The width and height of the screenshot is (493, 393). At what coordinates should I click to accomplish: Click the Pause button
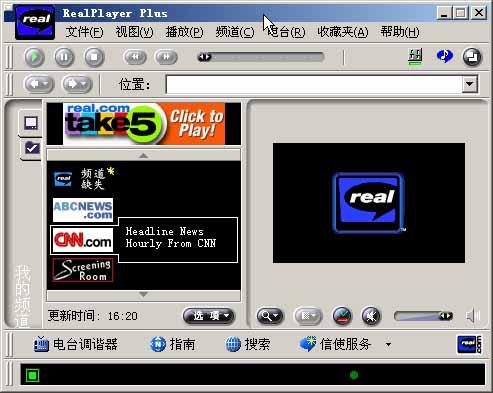click(64, 57)
